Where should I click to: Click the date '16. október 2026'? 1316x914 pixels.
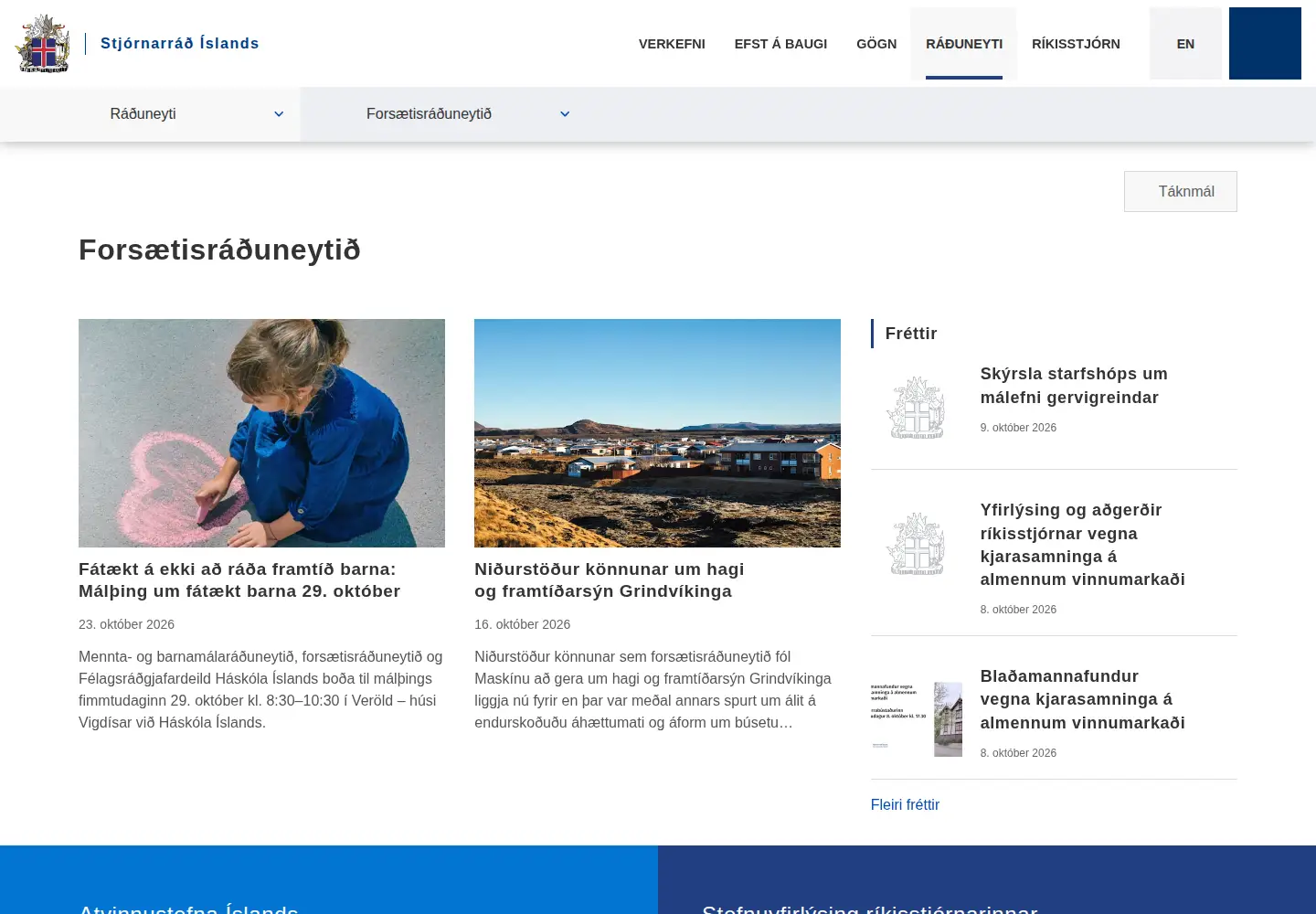[x=522, y=624]
